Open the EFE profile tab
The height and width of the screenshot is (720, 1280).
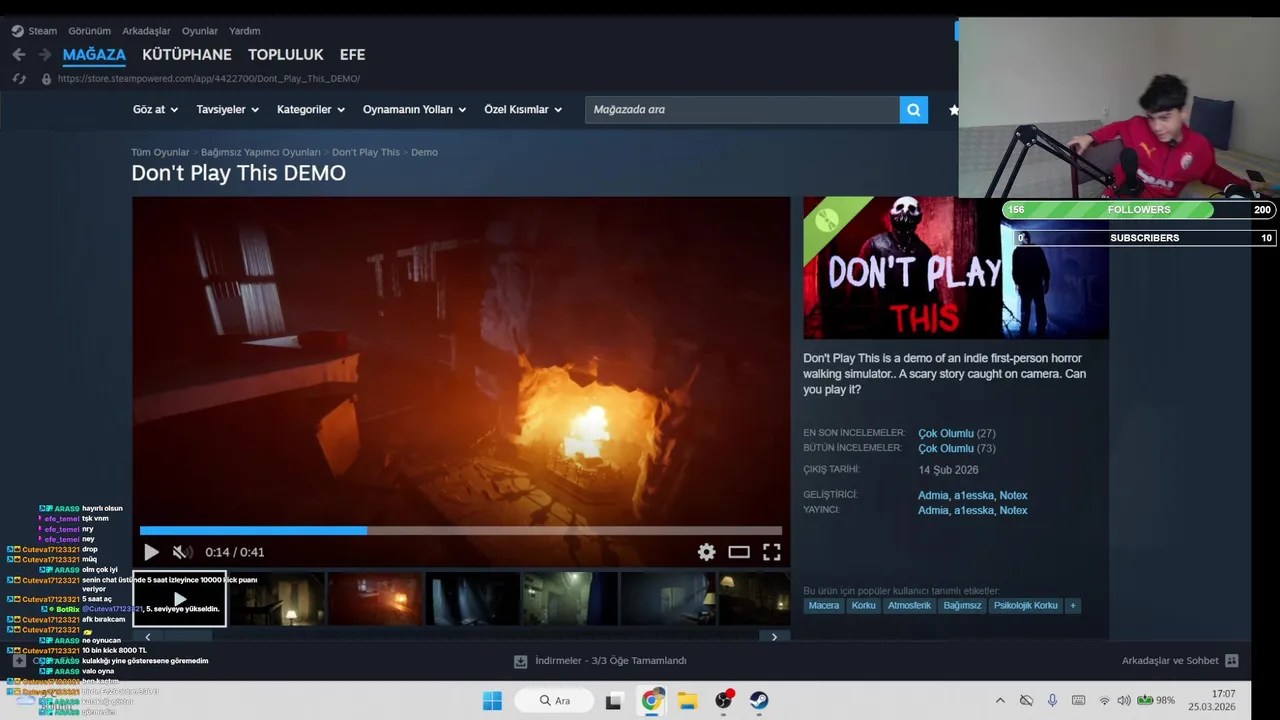(x=352, y=55)
